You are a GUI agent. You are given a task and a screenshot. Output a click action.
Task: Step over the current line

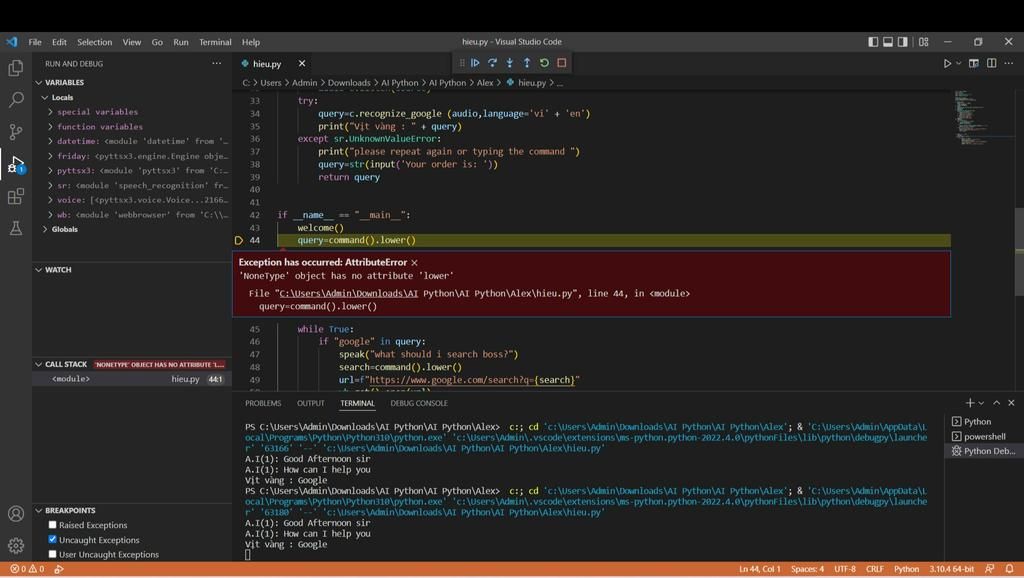pyautogui.click(x=492, y=63)
